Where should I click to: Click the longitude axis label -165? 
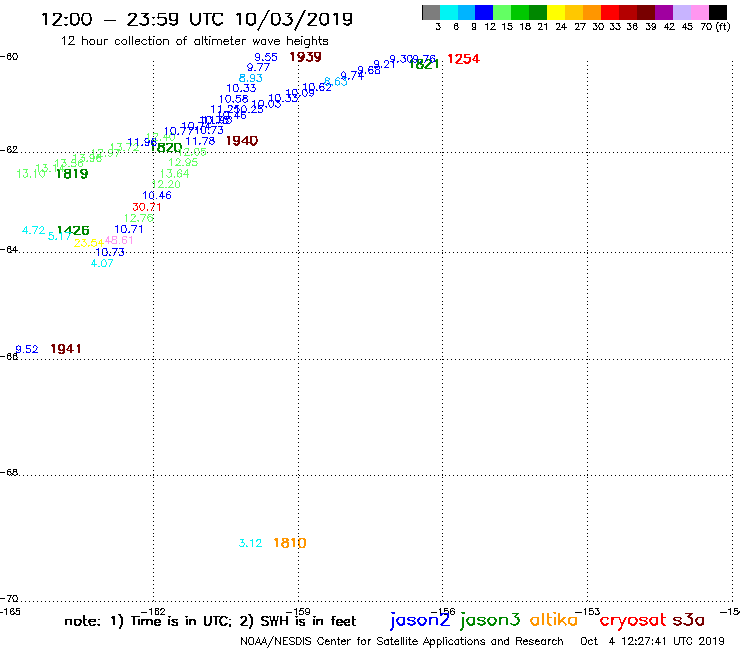[10, 612]
